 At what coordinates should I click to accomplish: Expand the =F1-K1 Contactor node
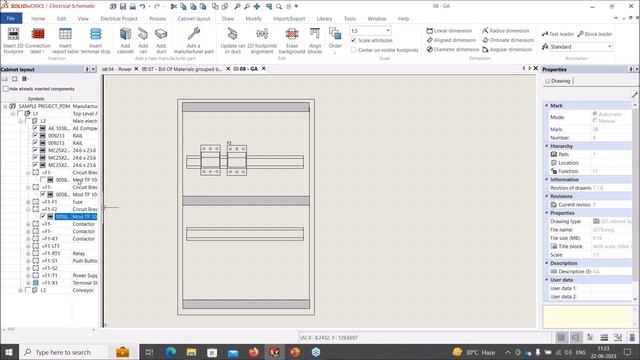tap(28, 239)
